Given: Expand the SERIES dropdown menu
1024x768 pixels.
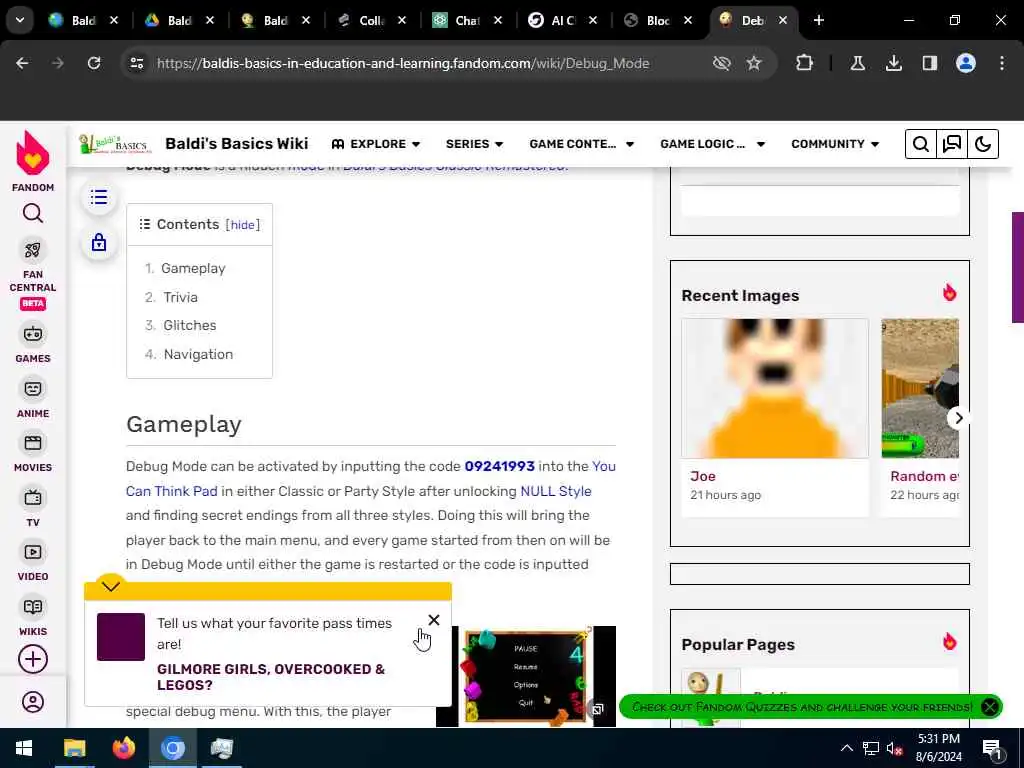Looking at the screenshot, I should (x=475, y=144).
